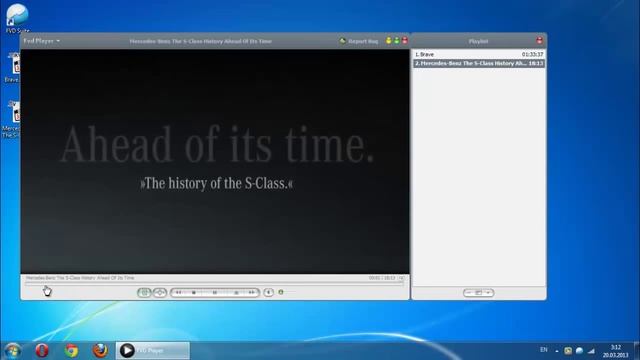Select the Brave desktop file icon
The height and width of the screenshot is (360, 640).
pos(12,67)
